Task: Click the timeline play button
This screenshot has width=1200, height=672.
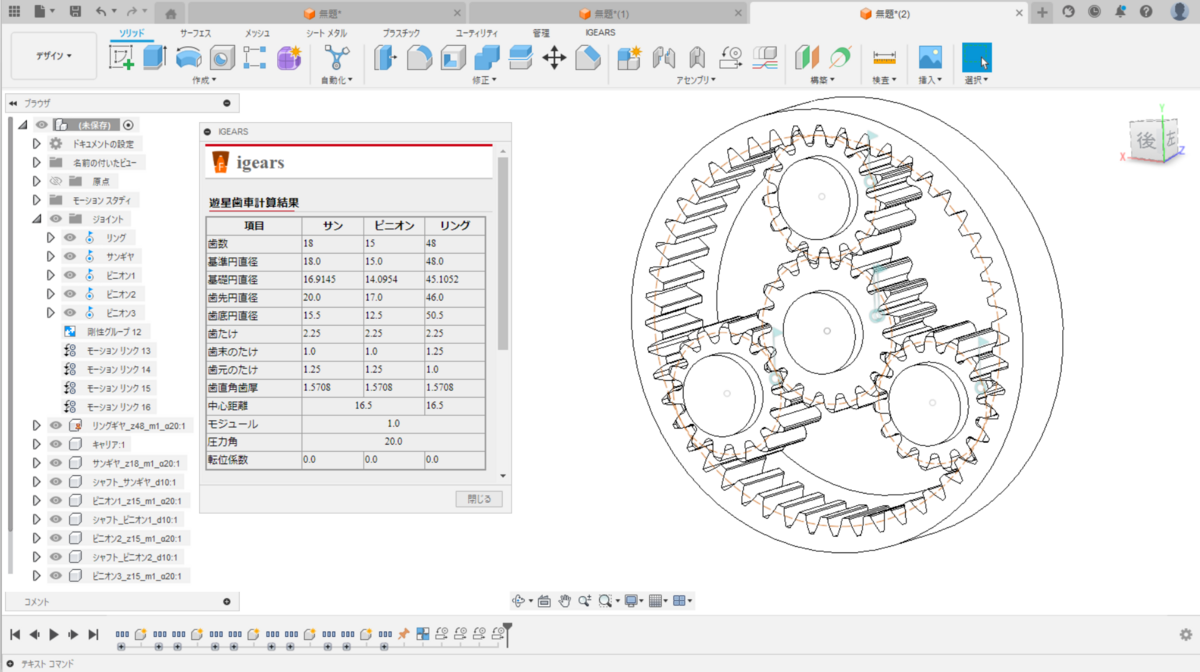Action: (54, 634)
